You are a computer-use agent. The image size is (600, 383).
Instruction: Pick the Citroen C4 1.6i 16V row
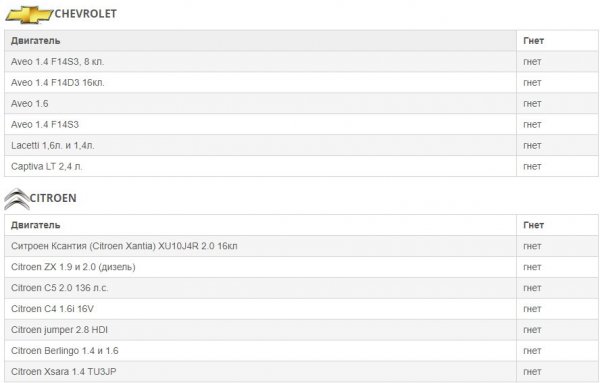click(301, 309)
